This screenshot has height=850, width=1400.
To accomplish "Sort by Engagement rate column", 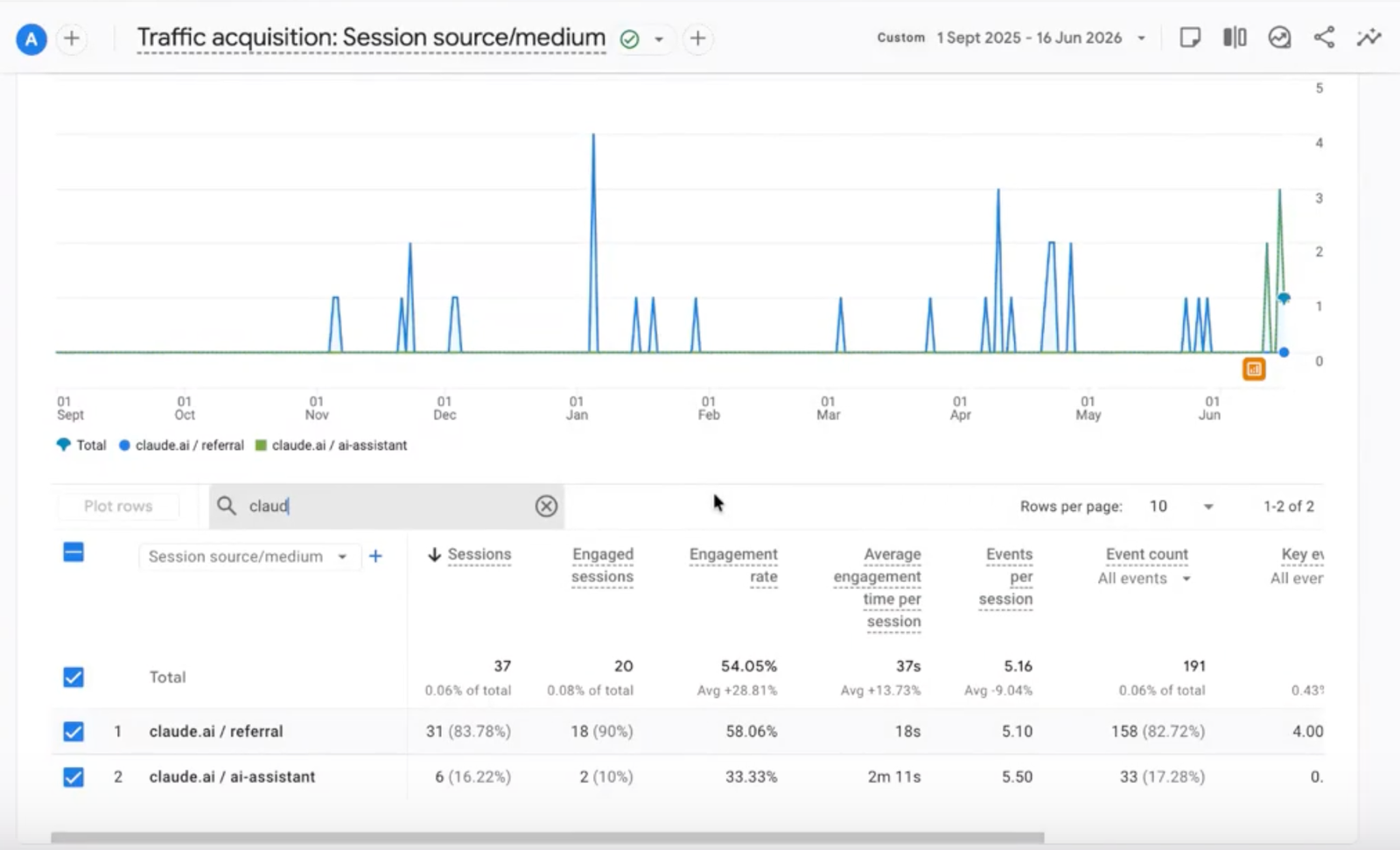I will click(733, 565).
